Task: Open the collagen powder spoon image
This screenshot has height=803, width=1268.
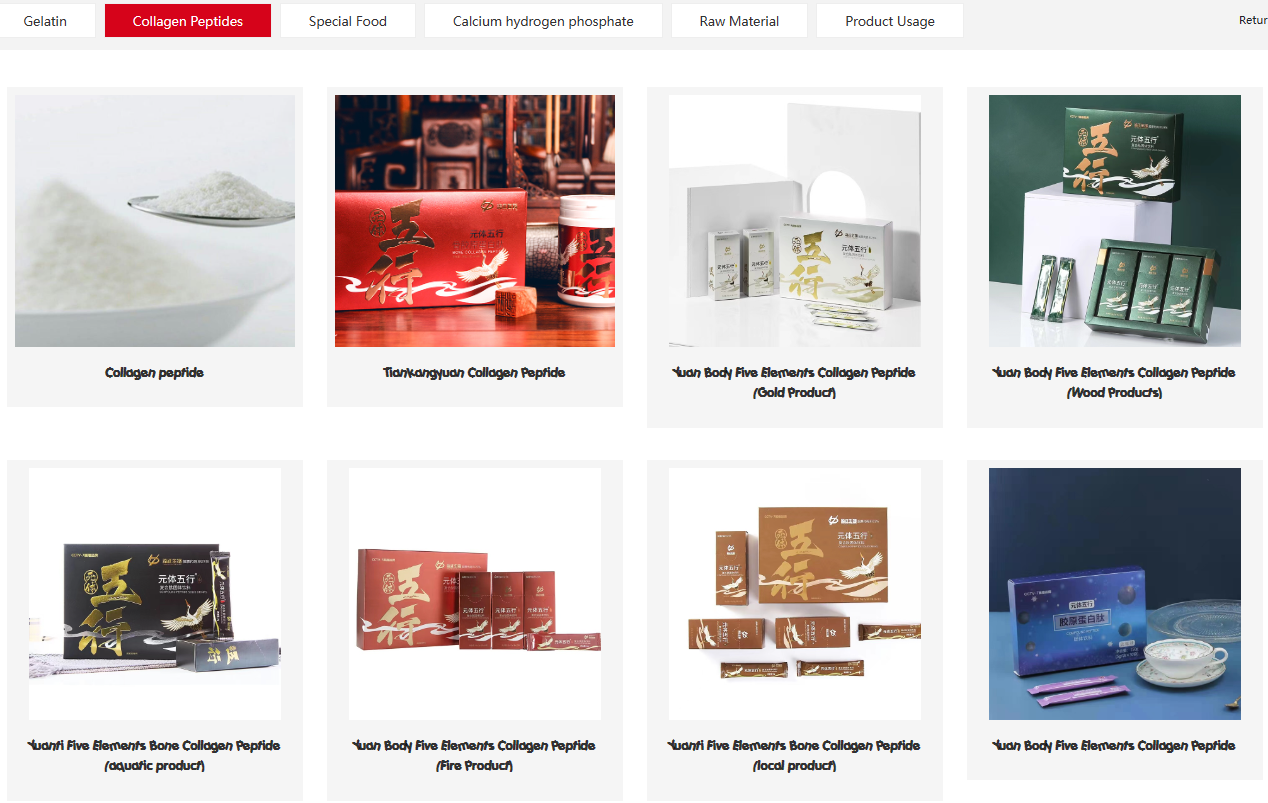Action: 155,221
